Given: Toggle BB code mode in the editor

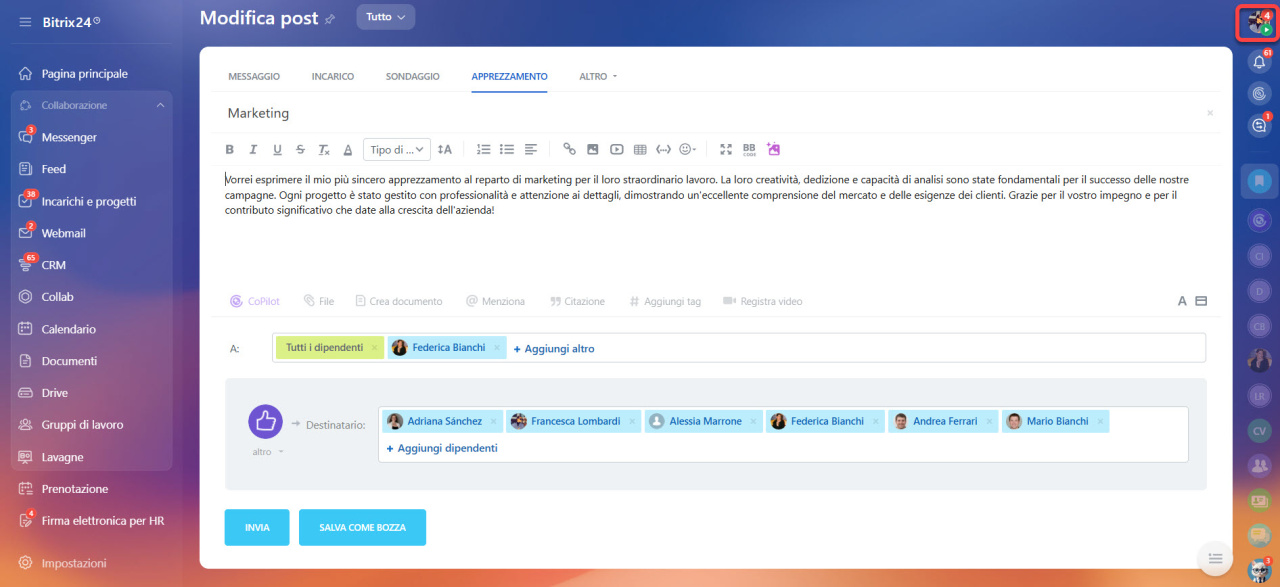Looking at the screenshot, I should (x=749, y=150).
